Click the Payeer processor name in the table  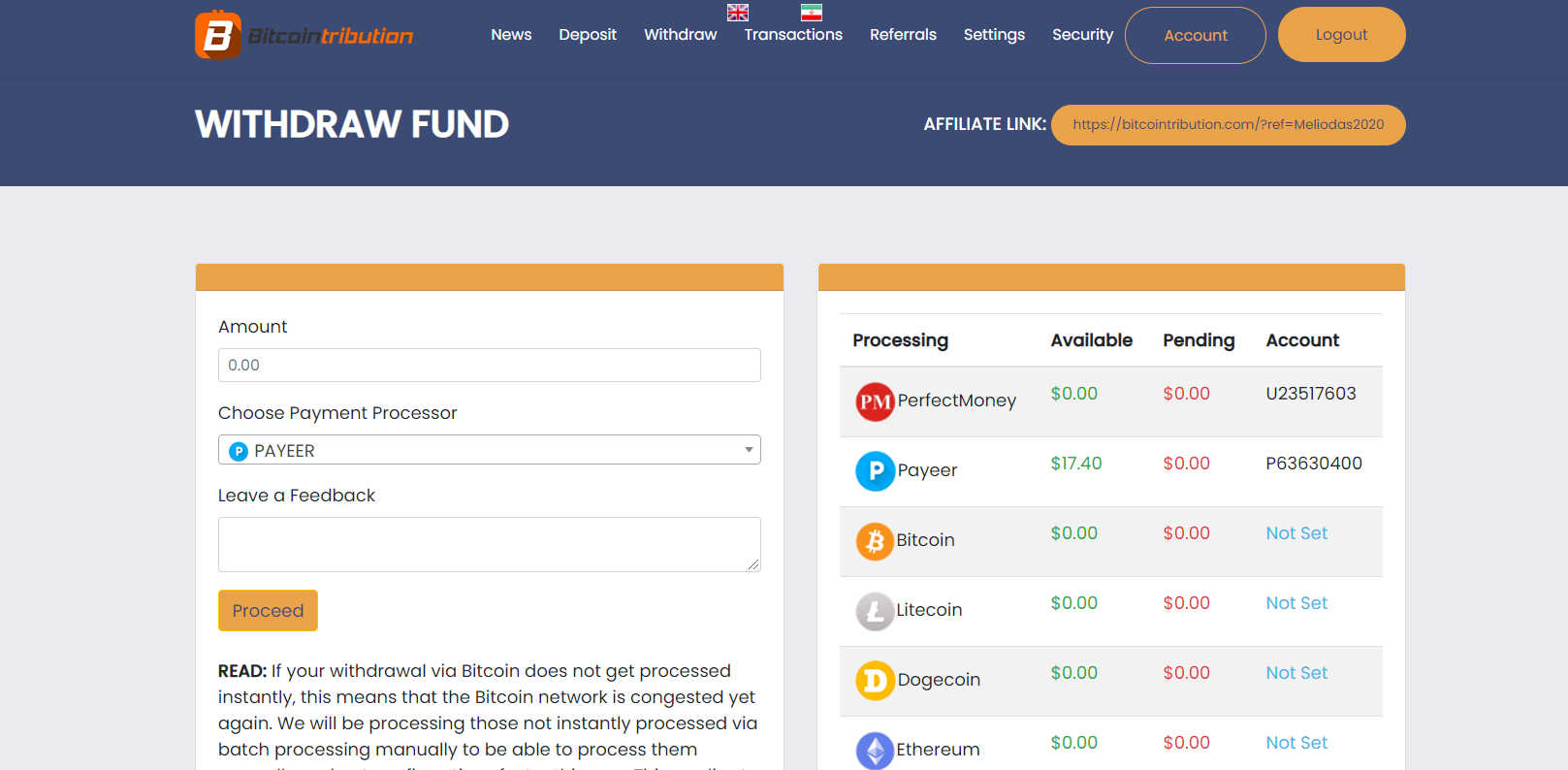coord(927,470)
